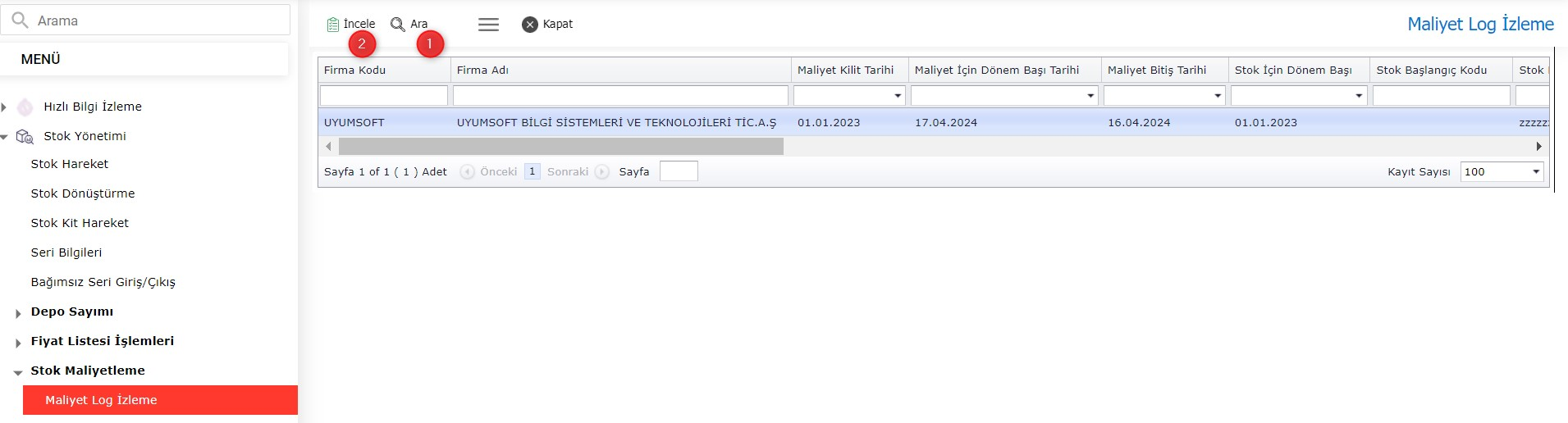Sort by Firma Adı column header
Image resolution: width=1568 pixels, height=423 pixels.
coord(621,70)
